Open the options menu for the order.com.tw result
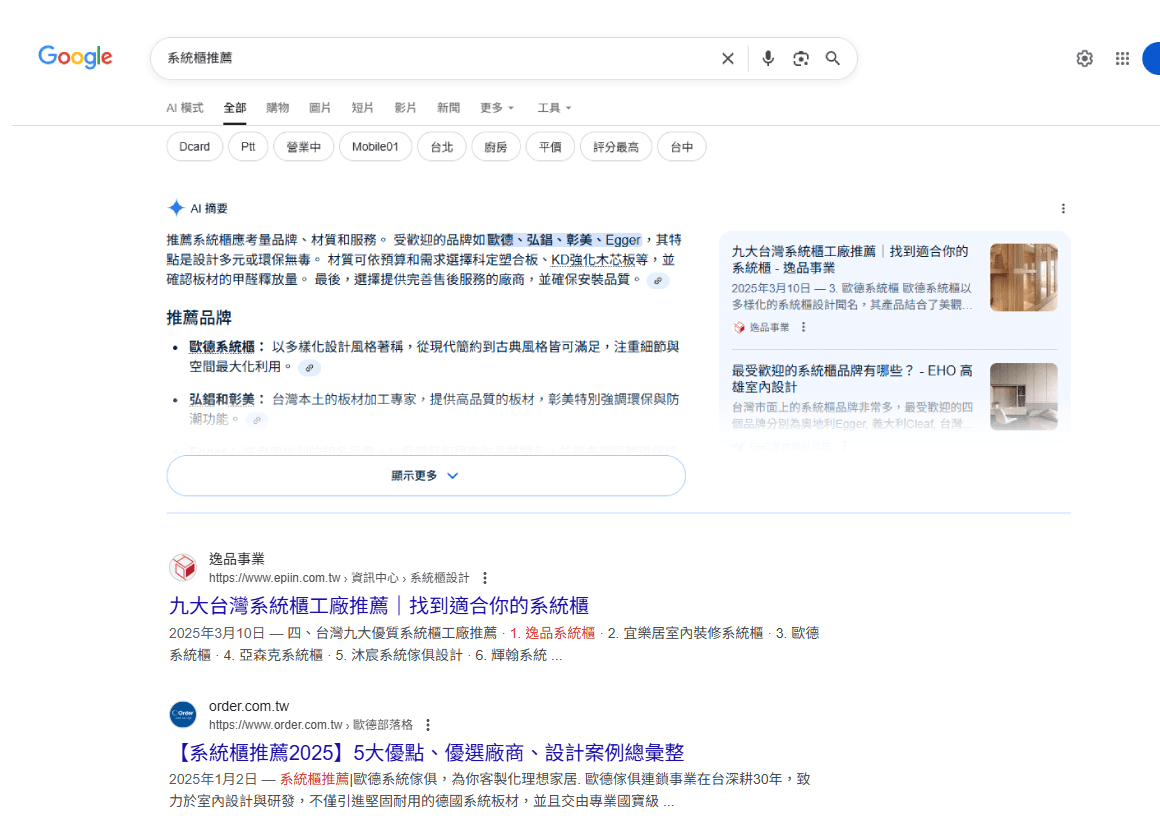Image resolution: width=1160 pixels, height=820 pixels. pos(428,725)
